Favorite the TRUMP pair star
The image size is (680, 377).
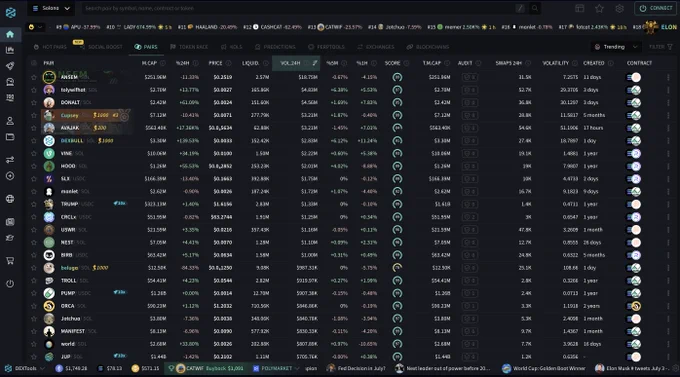(x=34, y=204)
